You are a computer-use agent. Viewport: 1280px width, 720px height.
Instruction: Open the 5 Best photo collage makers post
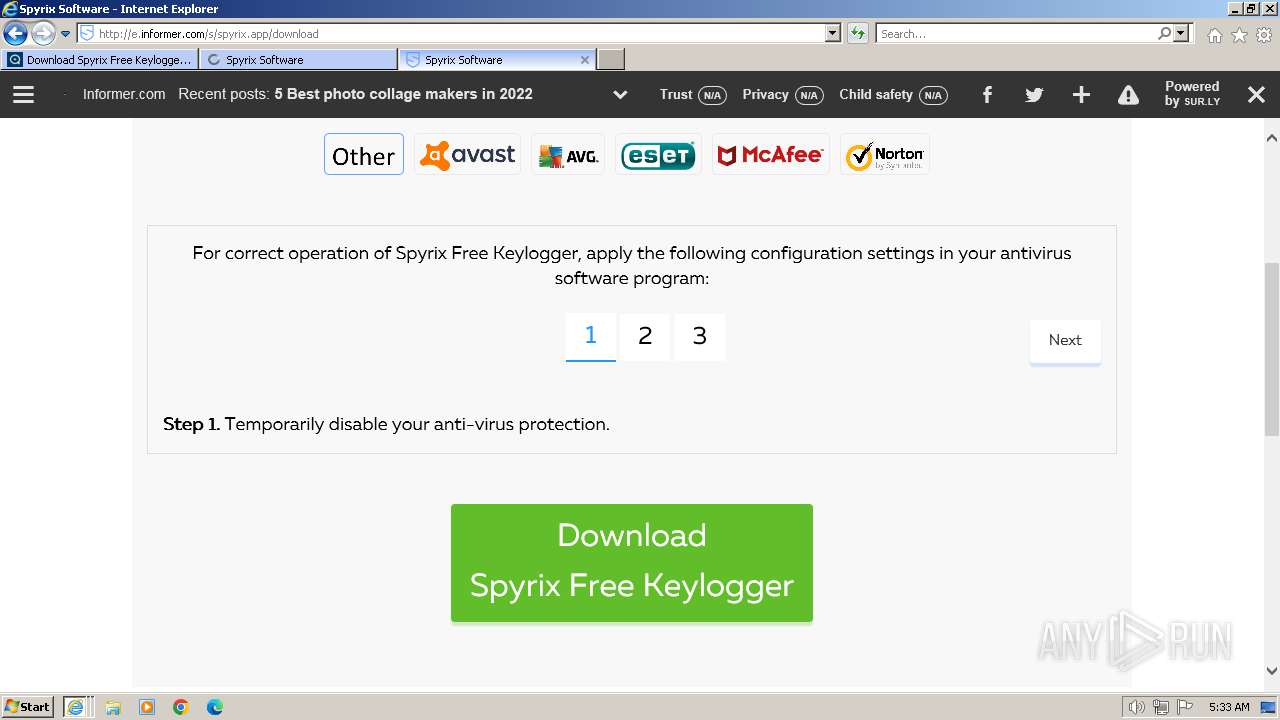404,94
